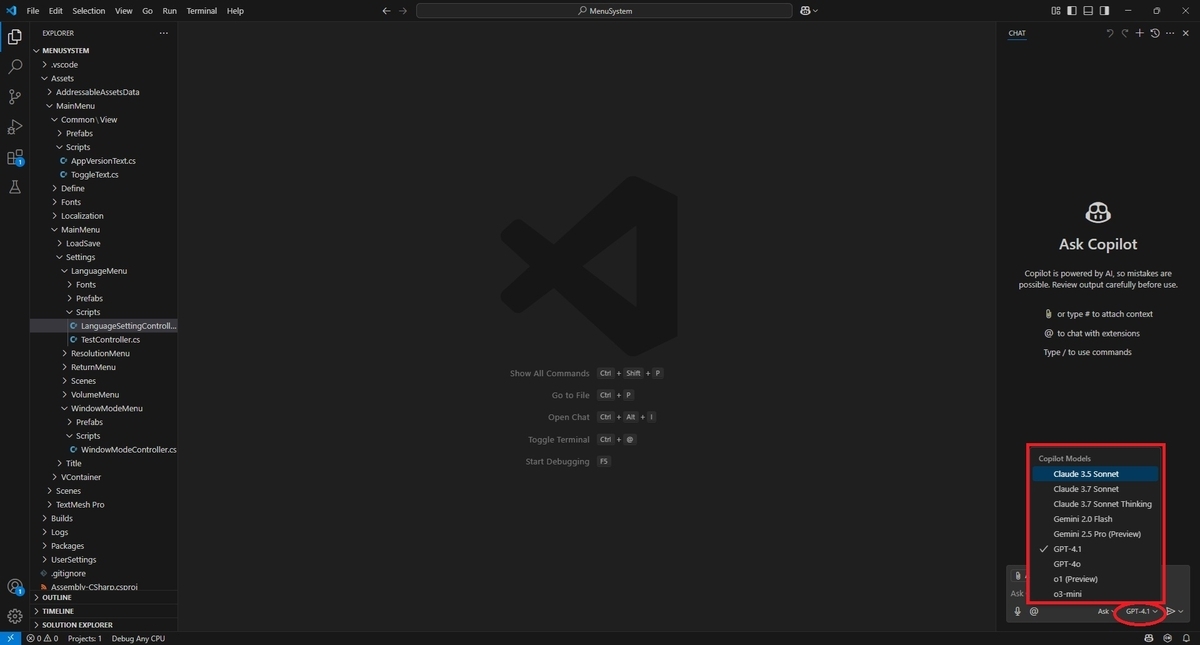Click the MenuSystem command center search box
Viewport: 1200px width, 645px height.
pos(604,11)
